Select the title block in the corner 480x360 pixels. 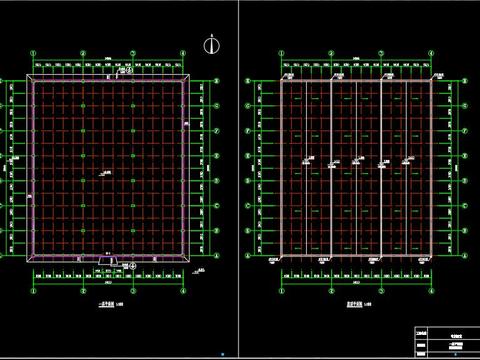[447, 341]
